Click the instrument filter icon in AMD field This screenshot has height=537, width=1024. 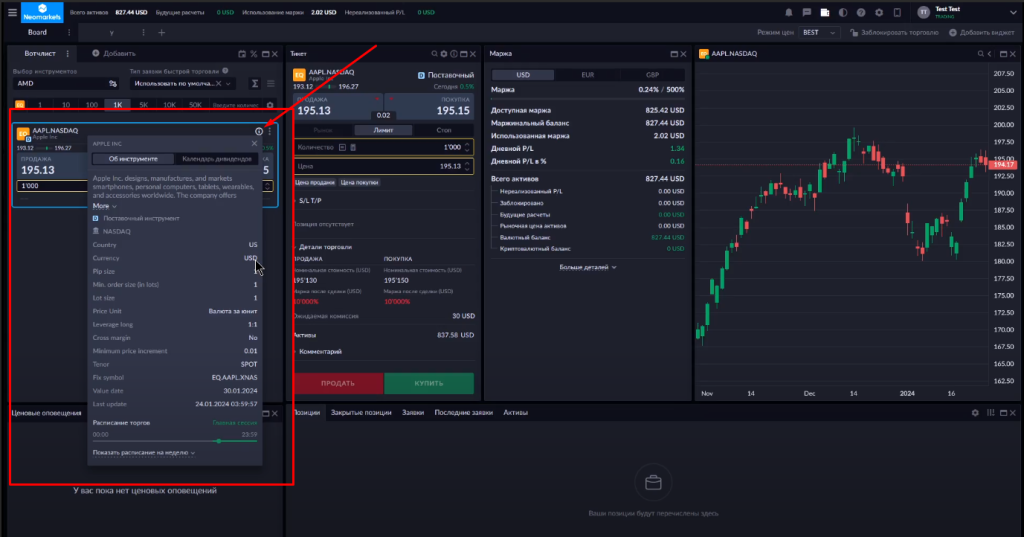click(113, 84)
